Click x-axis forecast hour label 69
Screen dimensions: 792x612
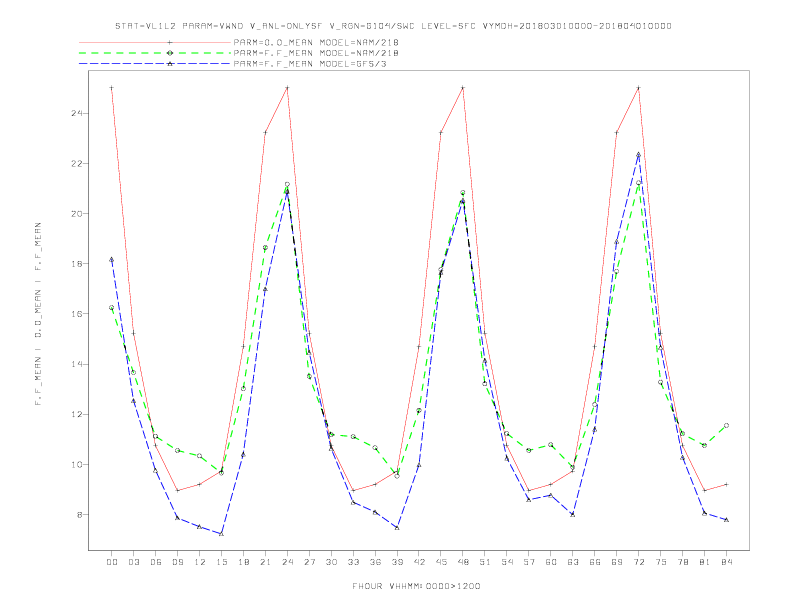(x=617, y=562)
